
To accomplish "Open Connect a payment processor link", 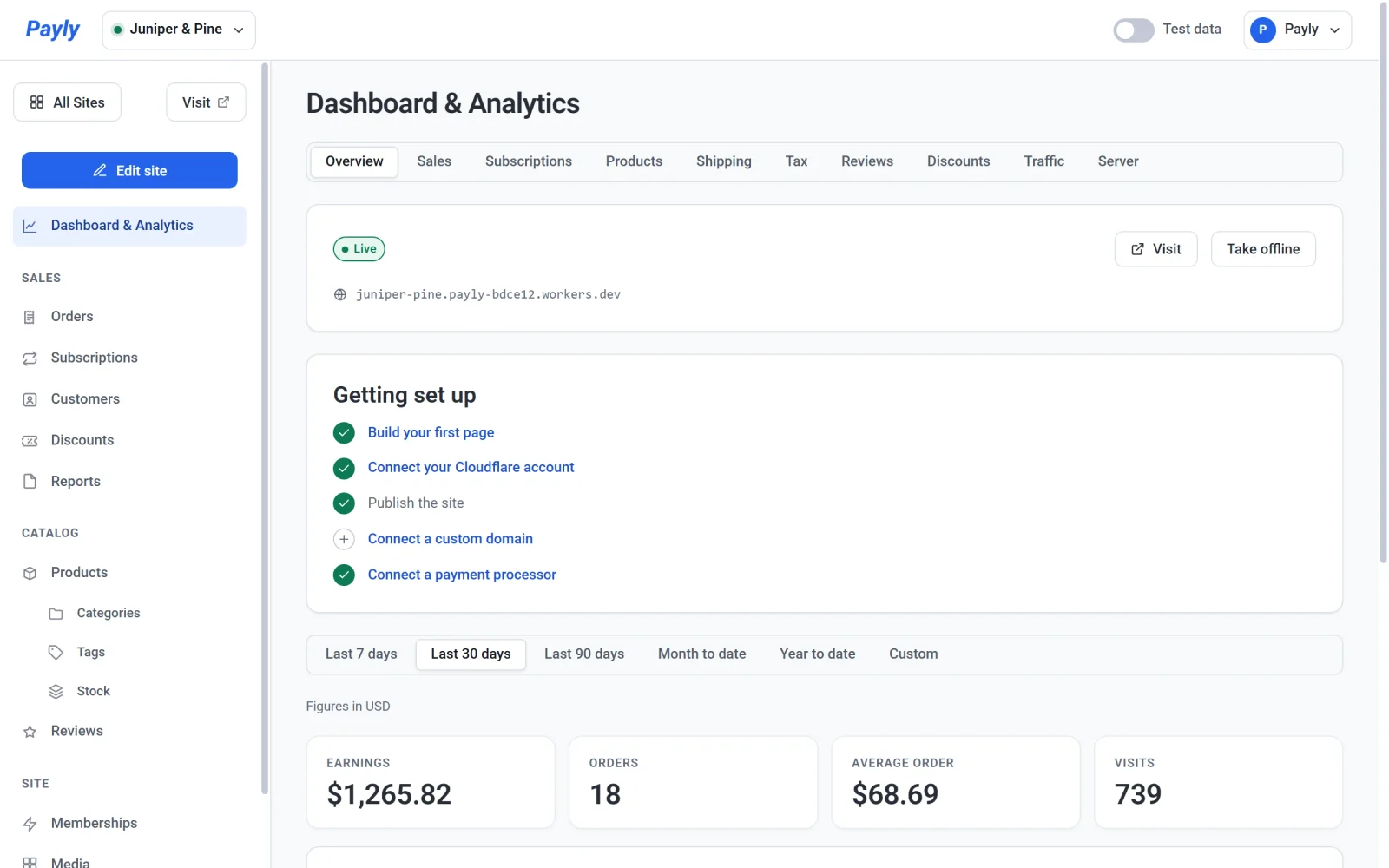I will (462, 575).
